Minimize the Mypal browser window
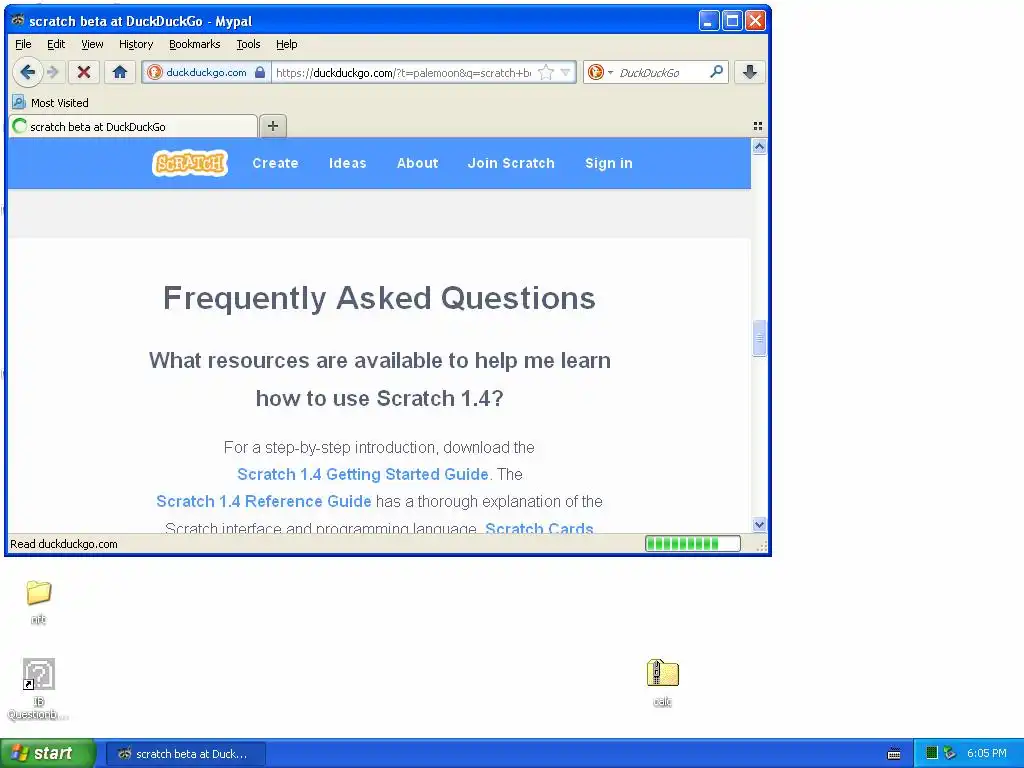The width and height of the screenshot is (1024, 768). tap(709, 21)
